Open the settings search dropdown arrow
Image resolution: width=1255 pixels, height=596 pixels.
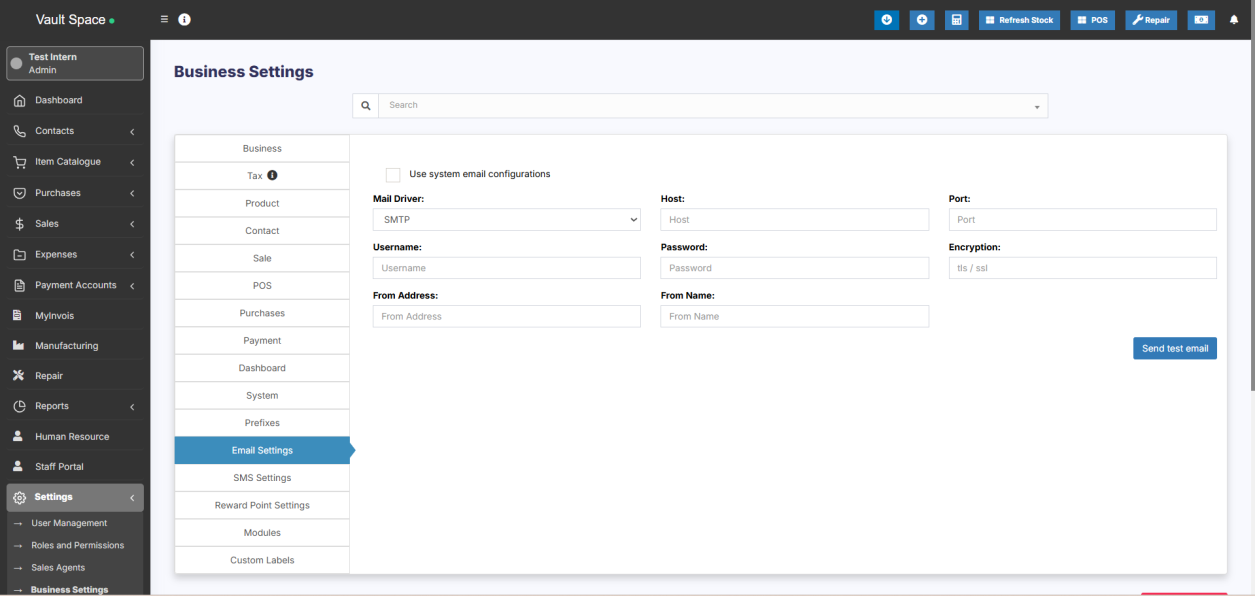click(1036, 106)
